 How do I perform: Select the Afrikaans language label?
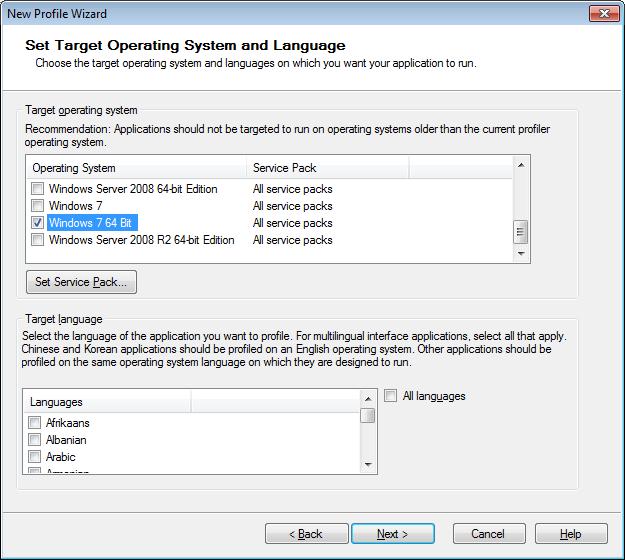[x=68, y=422]
